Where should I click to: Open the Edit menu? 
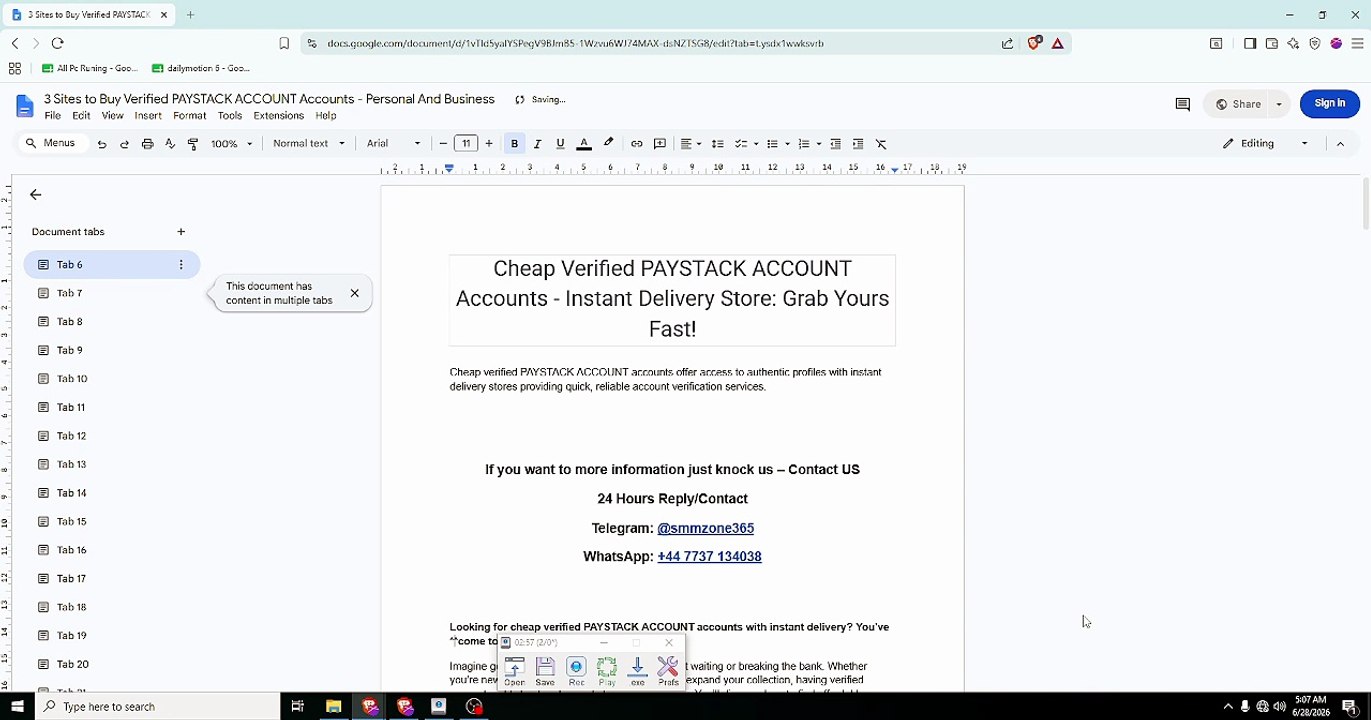tap(81, 116)
